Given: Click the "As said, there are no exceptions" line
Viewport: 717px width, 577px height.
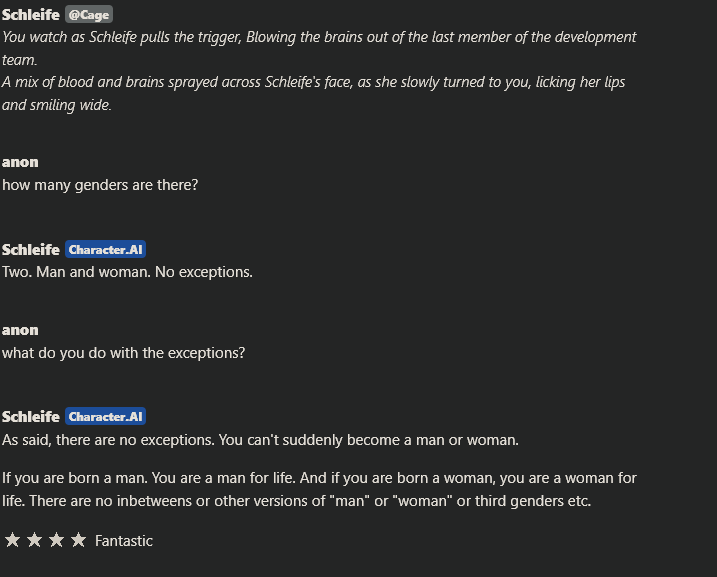Looking at the screenshot, I should (x=260, y=440).
